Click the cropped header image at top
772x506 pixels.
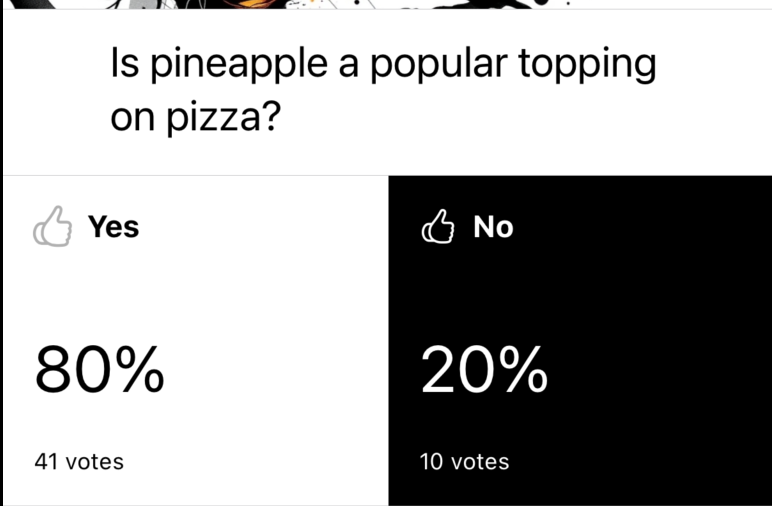[x=385, y=5]
